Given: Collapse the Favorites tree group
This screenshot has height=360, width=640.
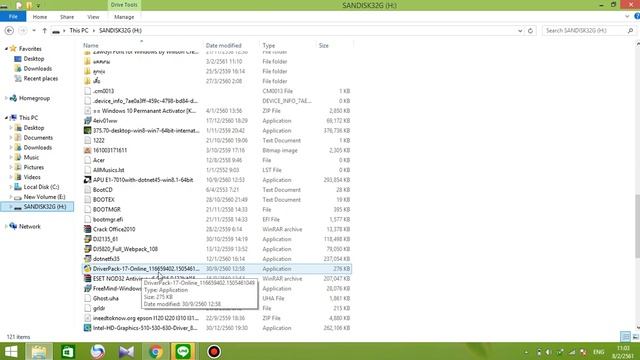Looking at the screenshot, I should pyautogui.click(x=6, y=49).
